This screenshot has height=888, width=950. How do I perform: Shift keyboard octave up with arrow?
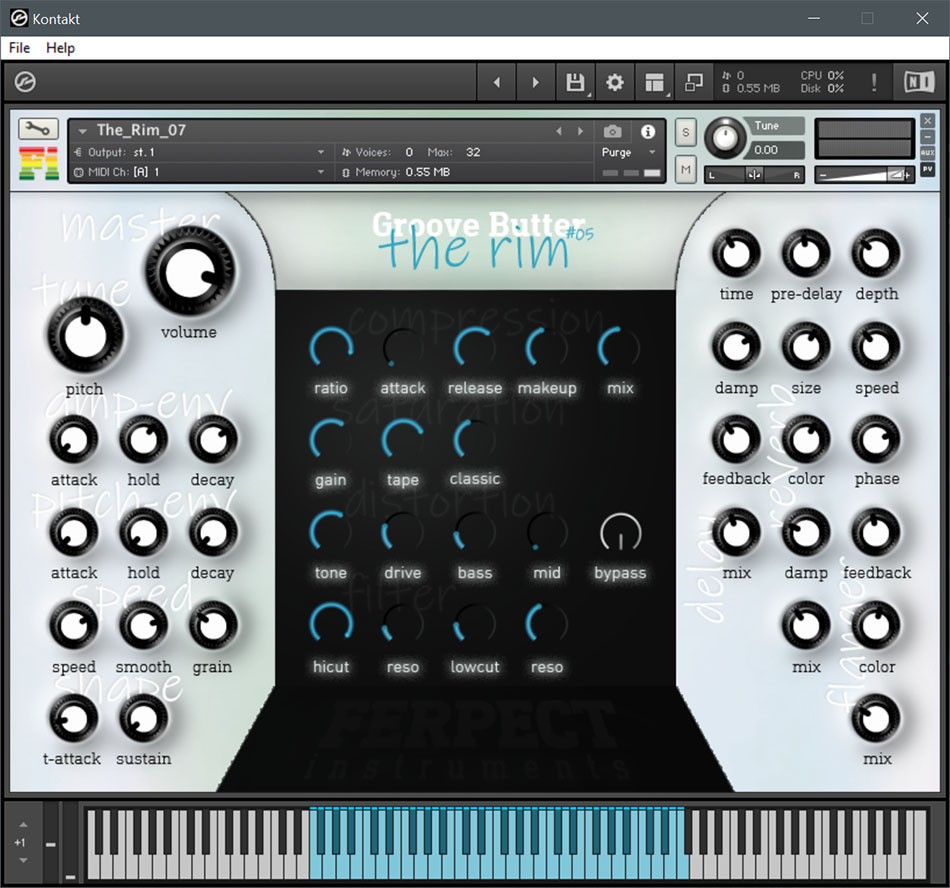click(x=23, y=825)
